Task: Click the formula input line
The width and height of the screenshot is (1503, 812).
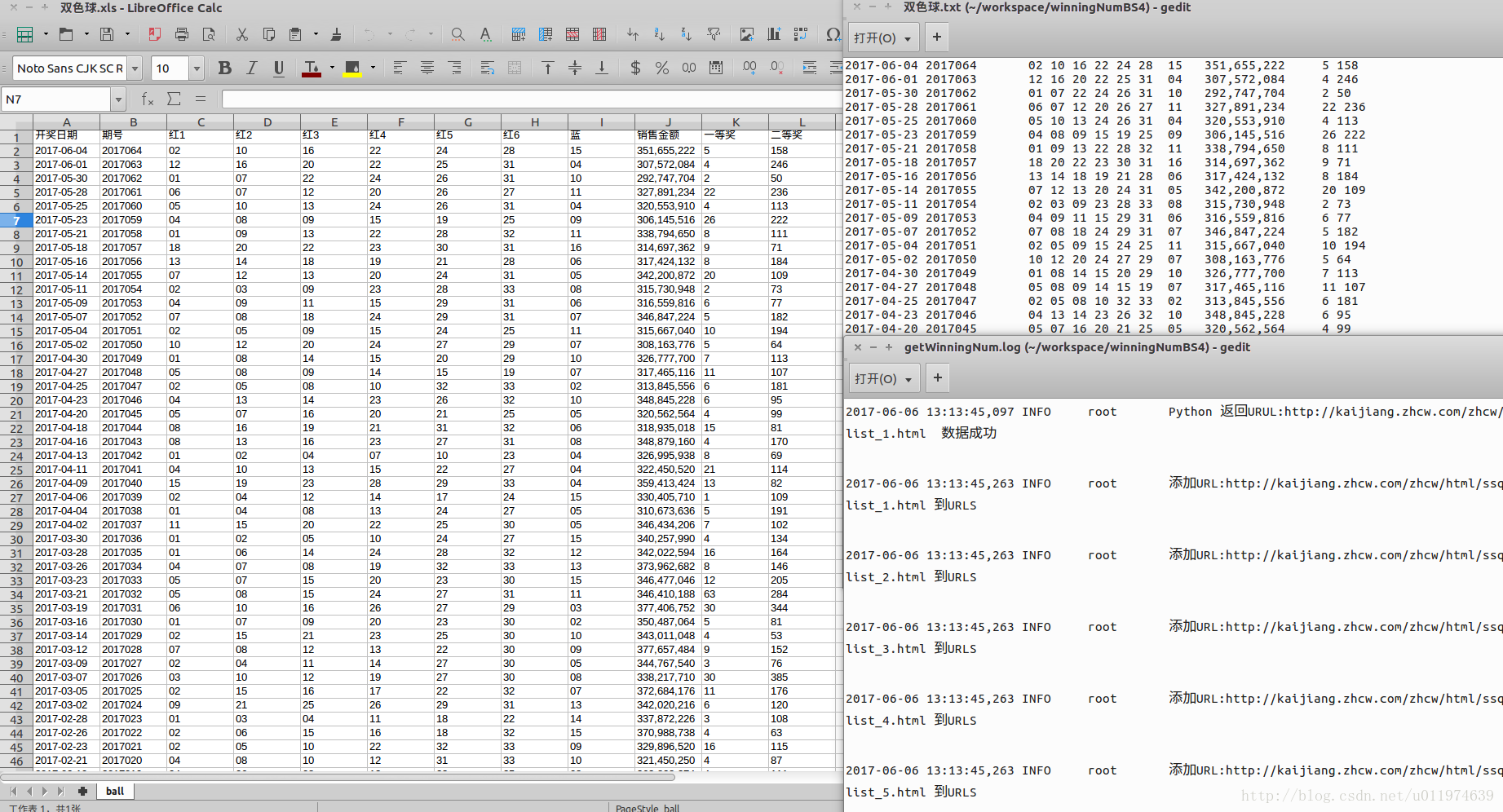Action: (532, 99)
